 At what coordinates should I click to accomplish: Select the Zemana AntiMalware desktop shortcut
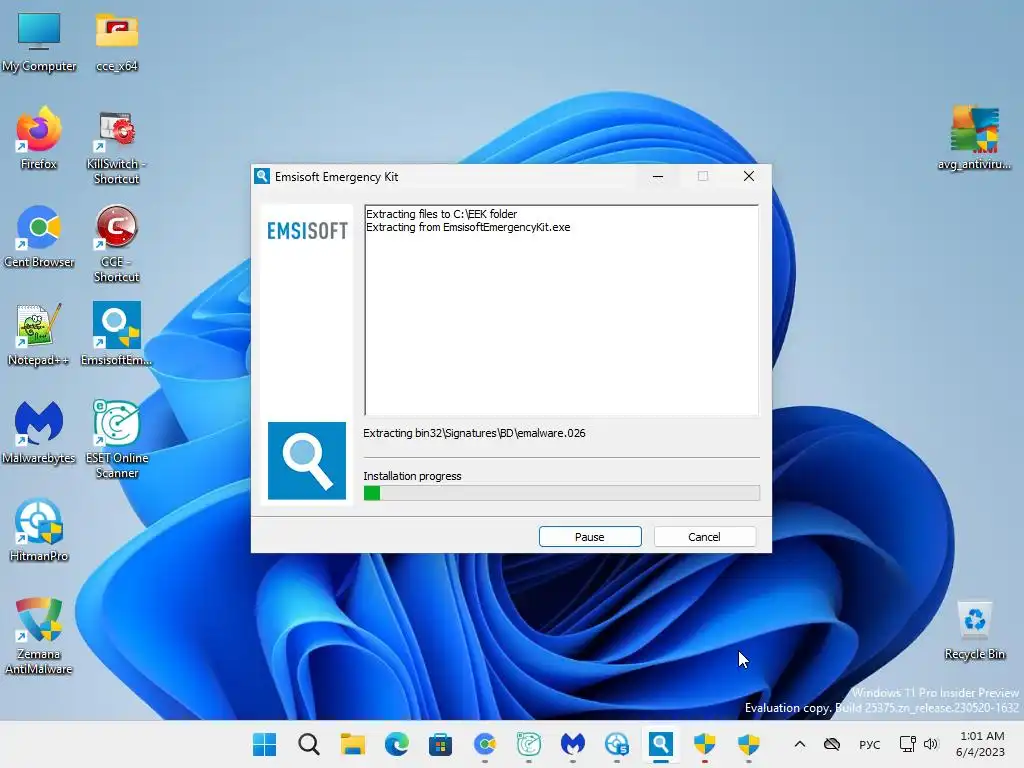39,636
